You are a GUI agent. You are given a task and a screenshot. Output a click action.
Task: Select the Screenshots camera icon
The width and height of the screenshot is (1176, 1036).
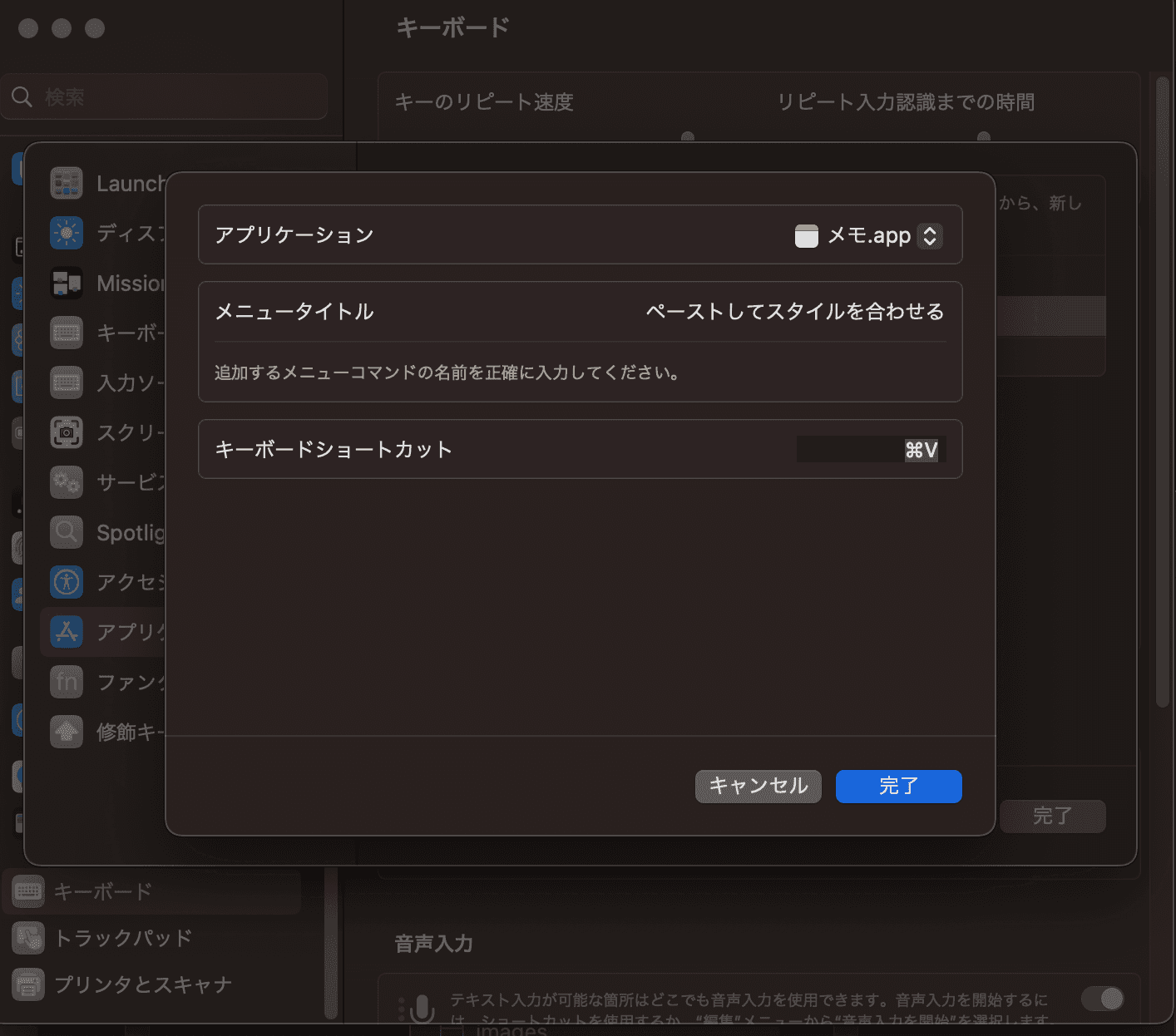pos(67,432)
